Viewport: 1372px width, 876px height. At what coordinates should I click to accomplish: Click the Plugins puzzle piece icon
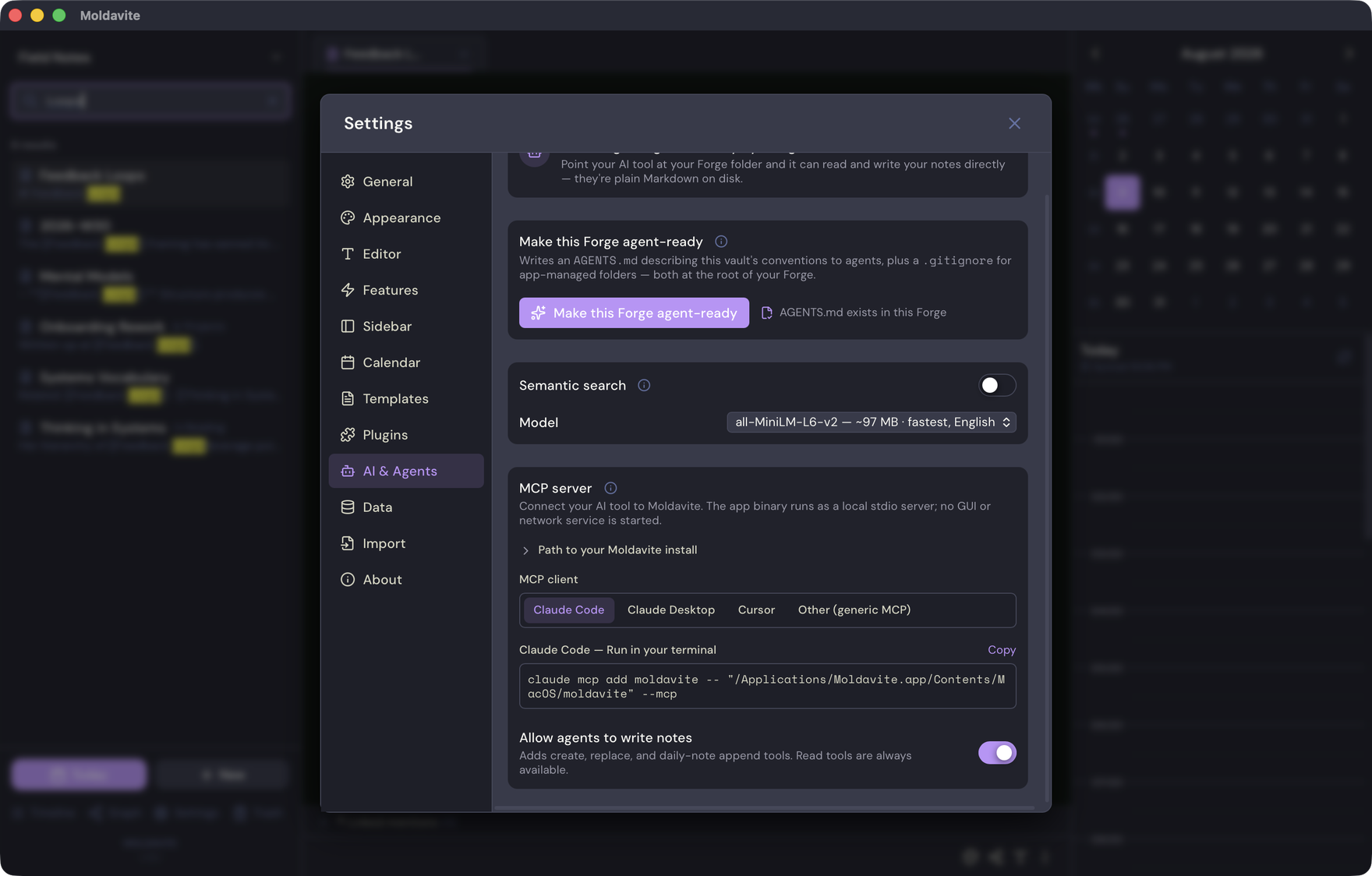click(x=348, y=435)
